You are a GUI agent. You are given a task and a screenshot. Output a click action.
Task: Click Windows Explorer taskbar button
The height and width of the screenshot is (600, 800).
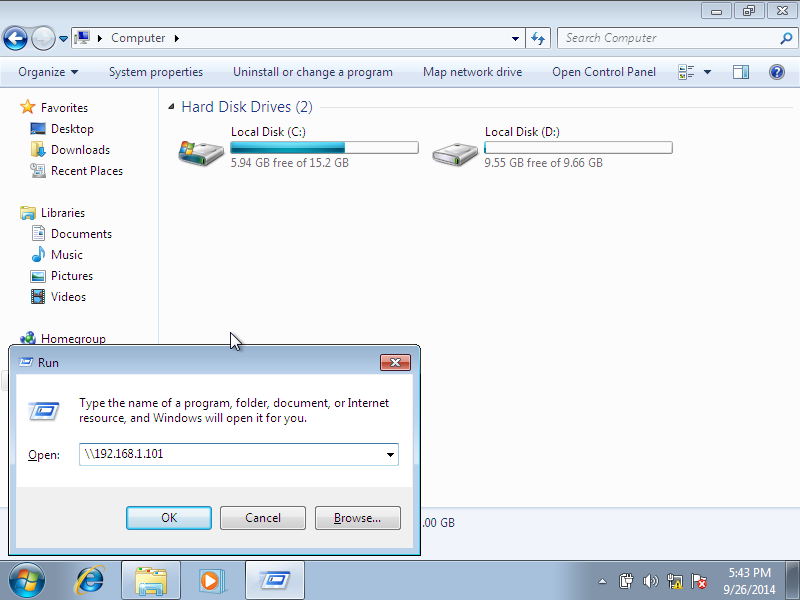click(x=151, y=580)
